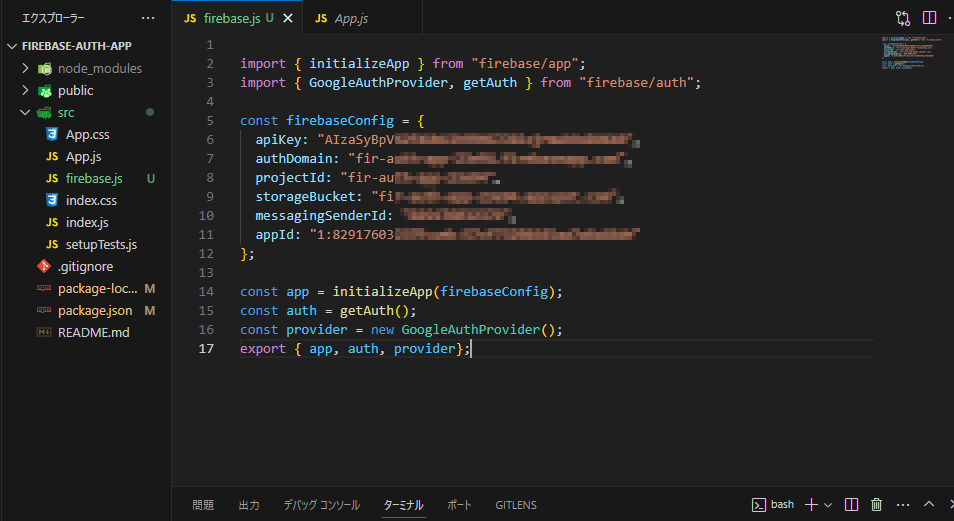
Task: Kill terminal with the trash icon
Action: pyautogui.click(x=876, y=504)
